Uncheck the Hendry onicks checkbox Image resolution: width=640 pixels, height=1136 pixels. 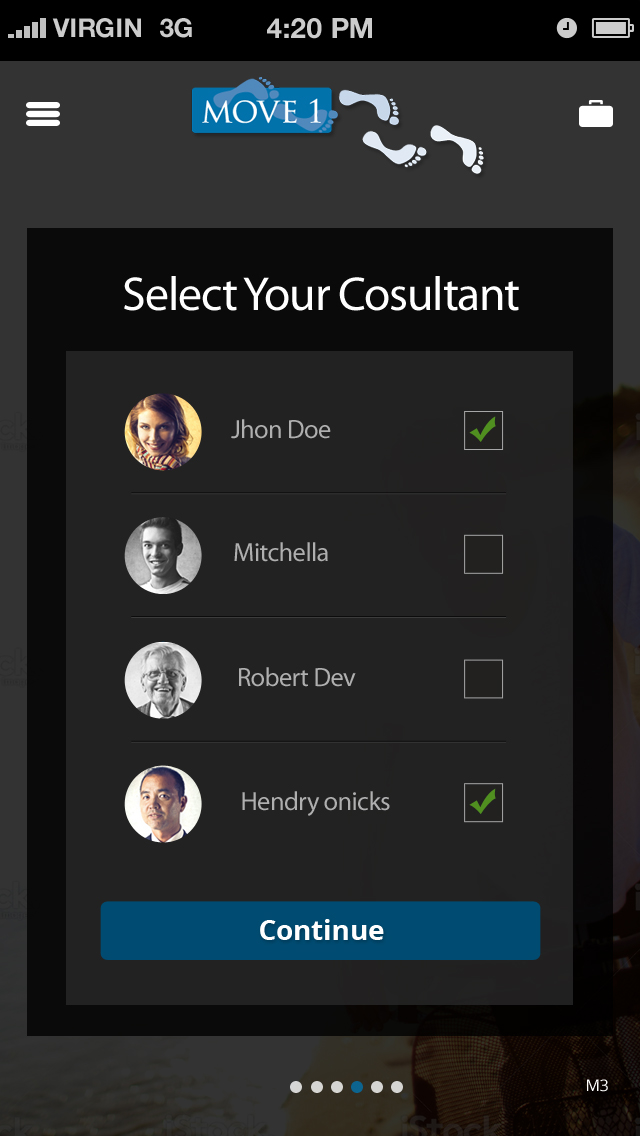pos(483,803)
